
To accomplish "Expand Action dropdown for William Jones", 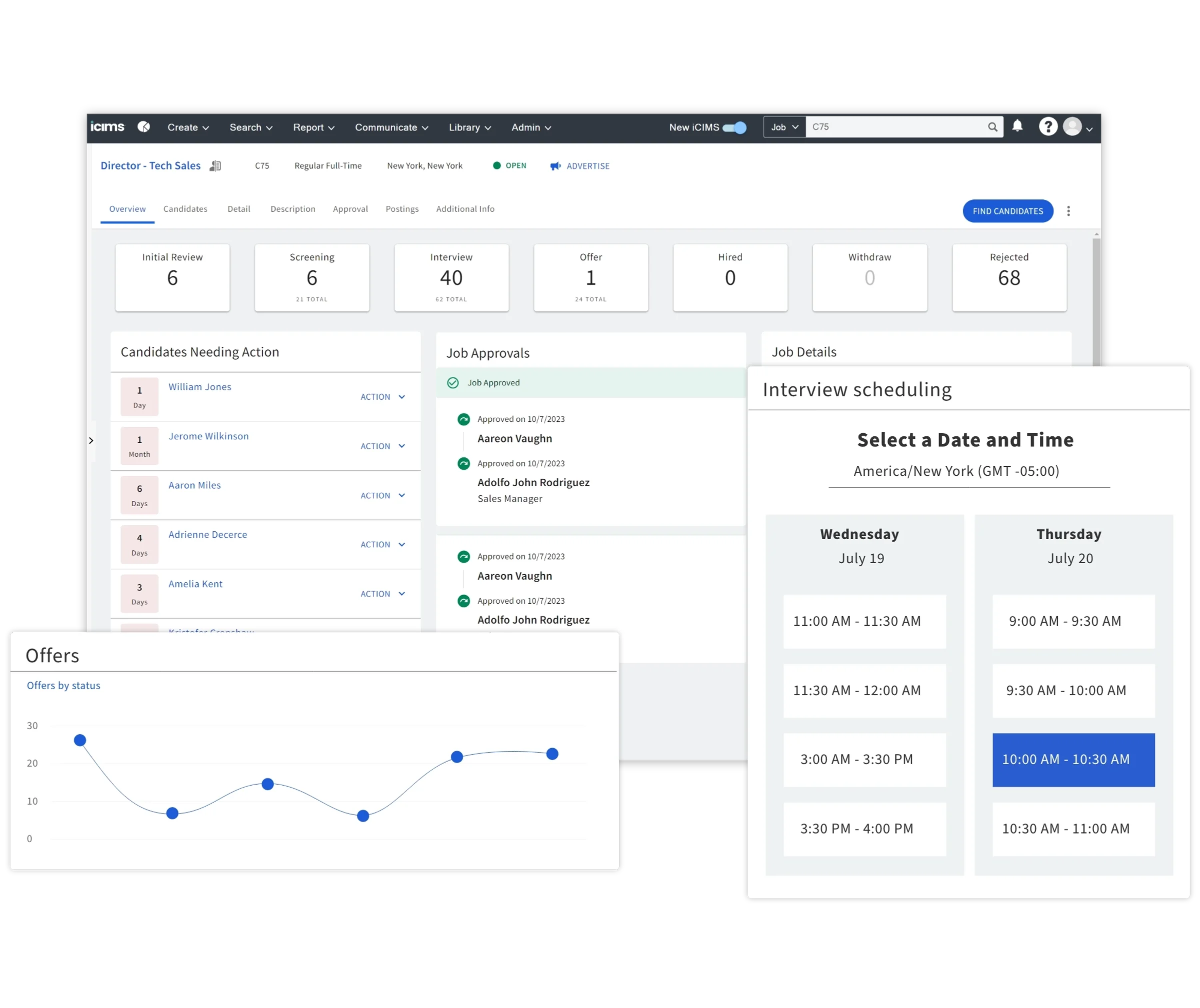I will coord(382,397).
